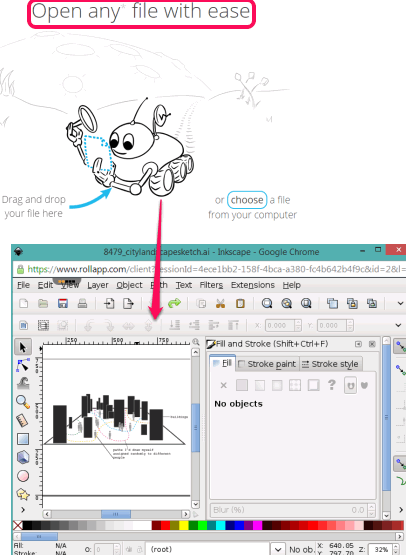Expand the tool controls bar overflow chevron

click(x=398, y=325)
